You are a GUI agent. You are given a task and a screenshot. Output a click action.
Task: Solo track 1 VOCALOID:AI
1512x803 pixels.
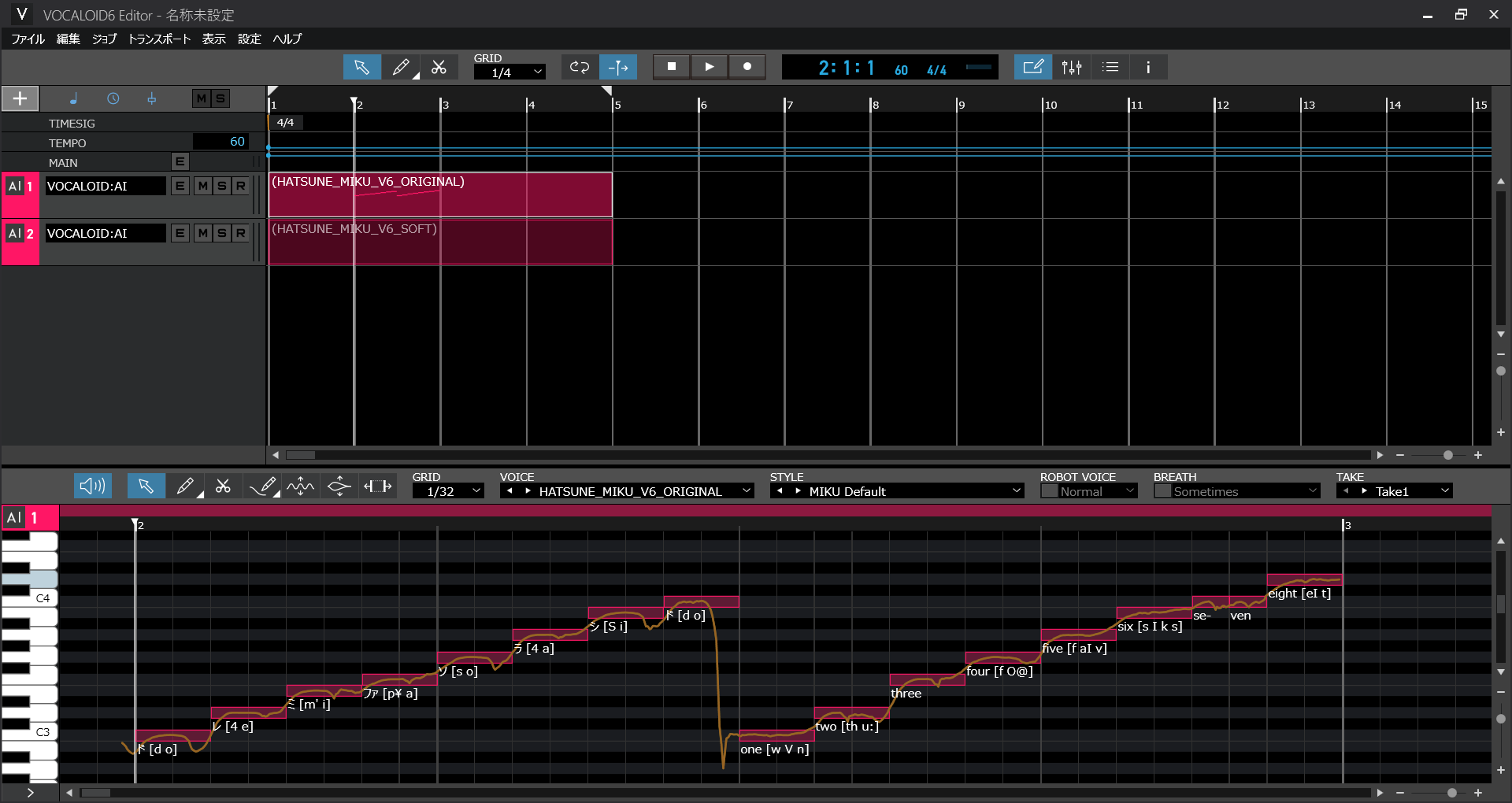(222, 186)
